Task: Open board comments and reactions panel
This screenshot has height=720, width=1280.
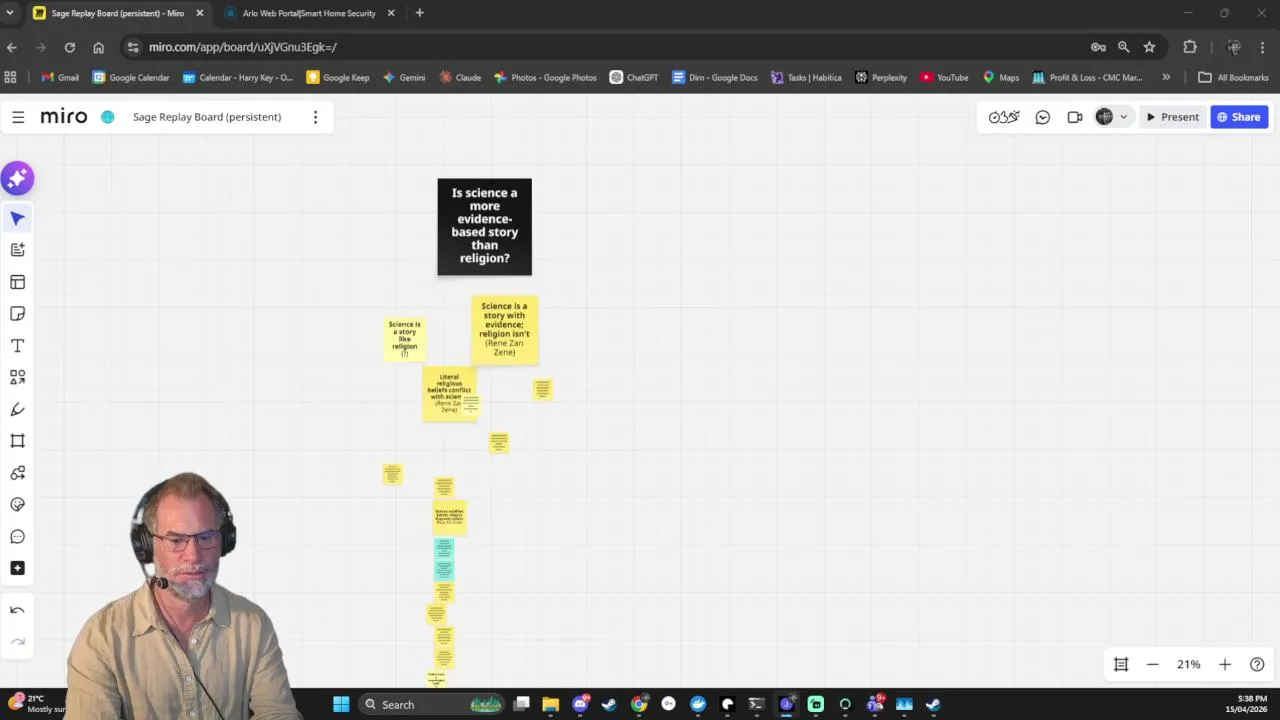Action: click(1042, 117)
